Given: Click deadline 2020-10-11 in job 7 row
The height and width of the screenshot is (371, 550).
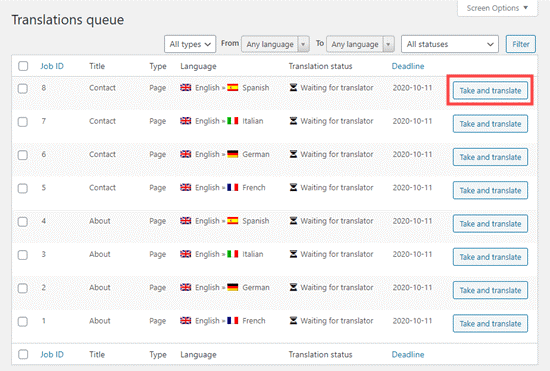Looking at the screenshot, I should (x=412, y=121).
